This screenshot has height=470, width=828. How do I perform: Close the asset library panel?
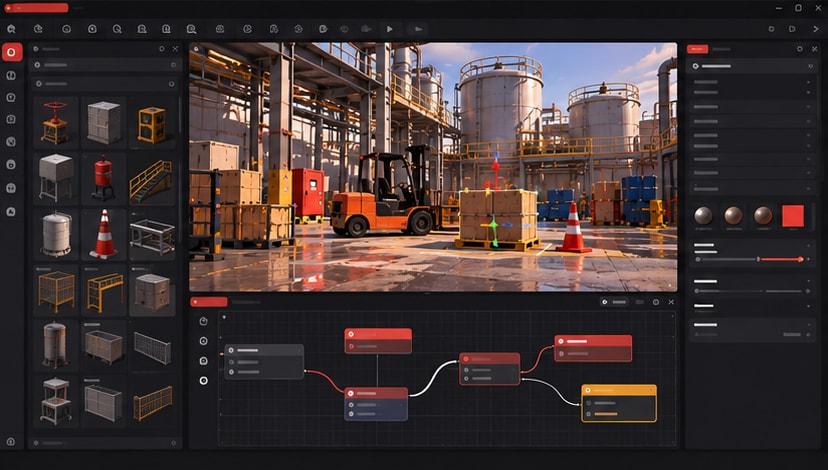(175, 49)
